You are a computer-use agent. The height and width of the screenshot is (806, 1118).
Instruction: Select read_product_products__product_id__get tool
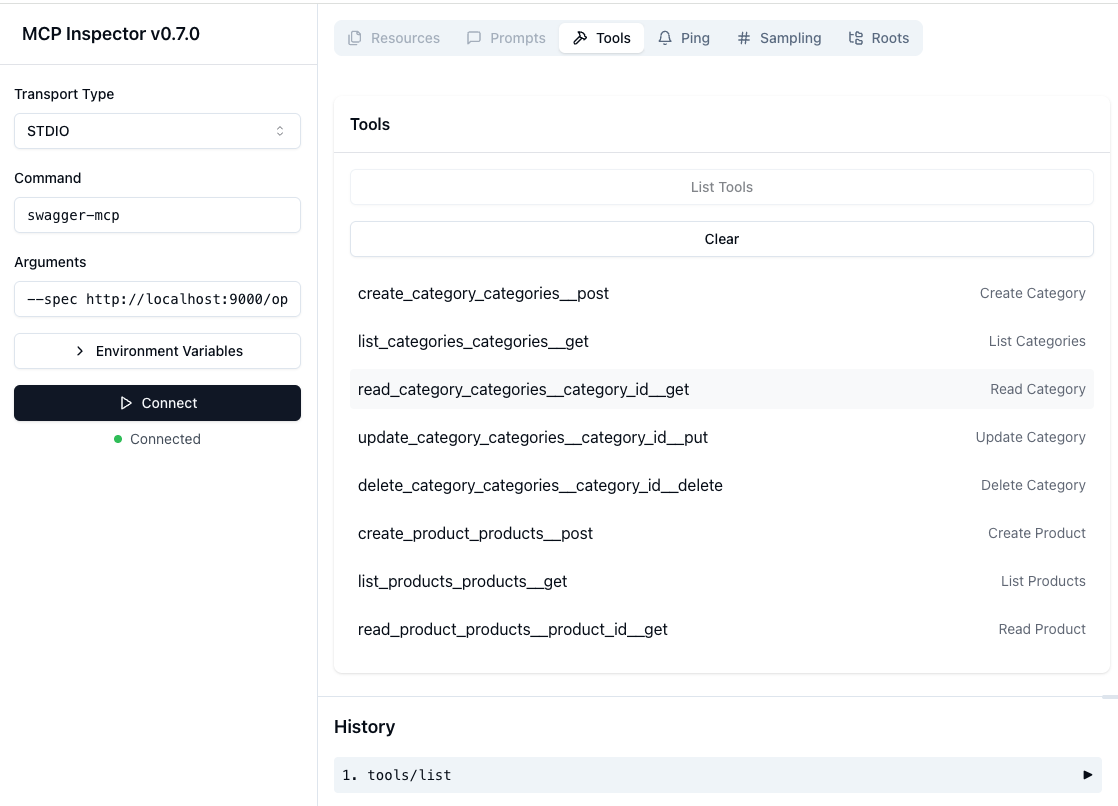(x=722, y=629)
